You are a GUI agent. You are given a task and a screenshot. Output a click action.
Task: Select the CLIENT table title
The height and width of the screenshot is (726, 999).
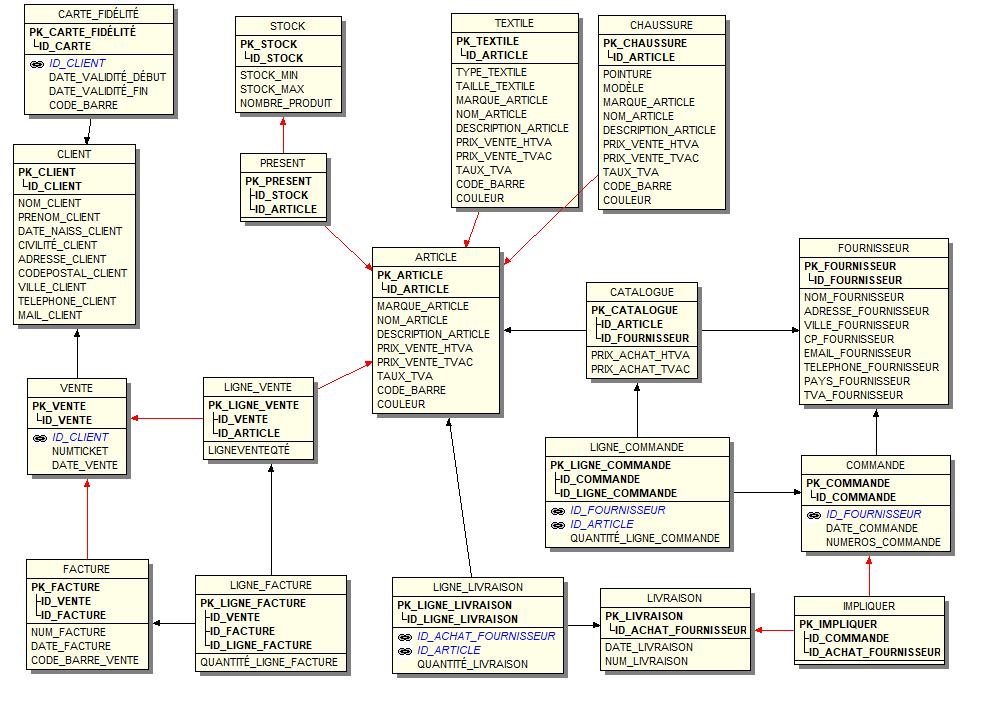[x=74, y=154]
